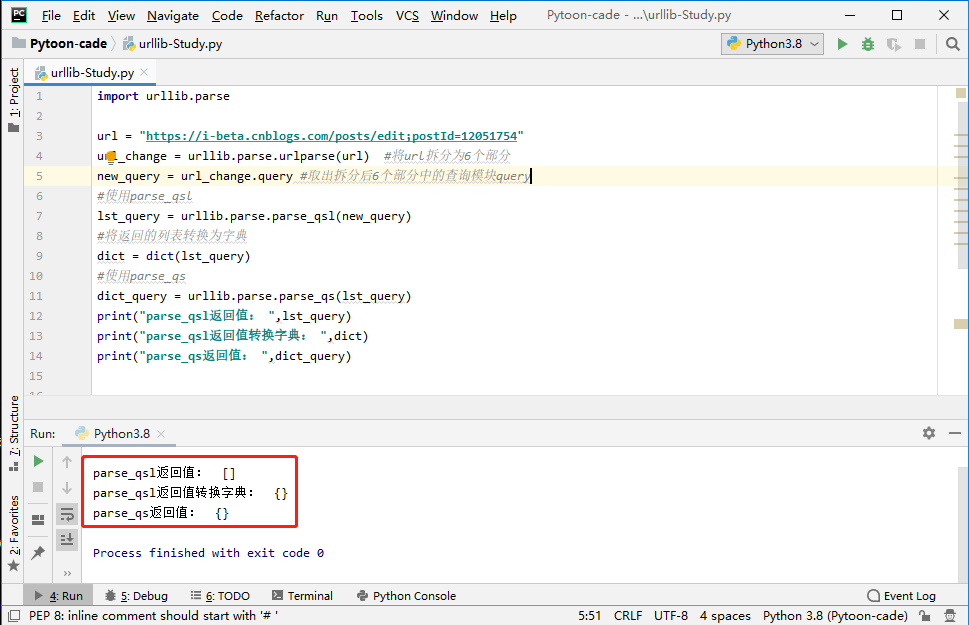Screen dimensions: 969x625
Task: Open the Event Log
Action: (x=902, y=596)
